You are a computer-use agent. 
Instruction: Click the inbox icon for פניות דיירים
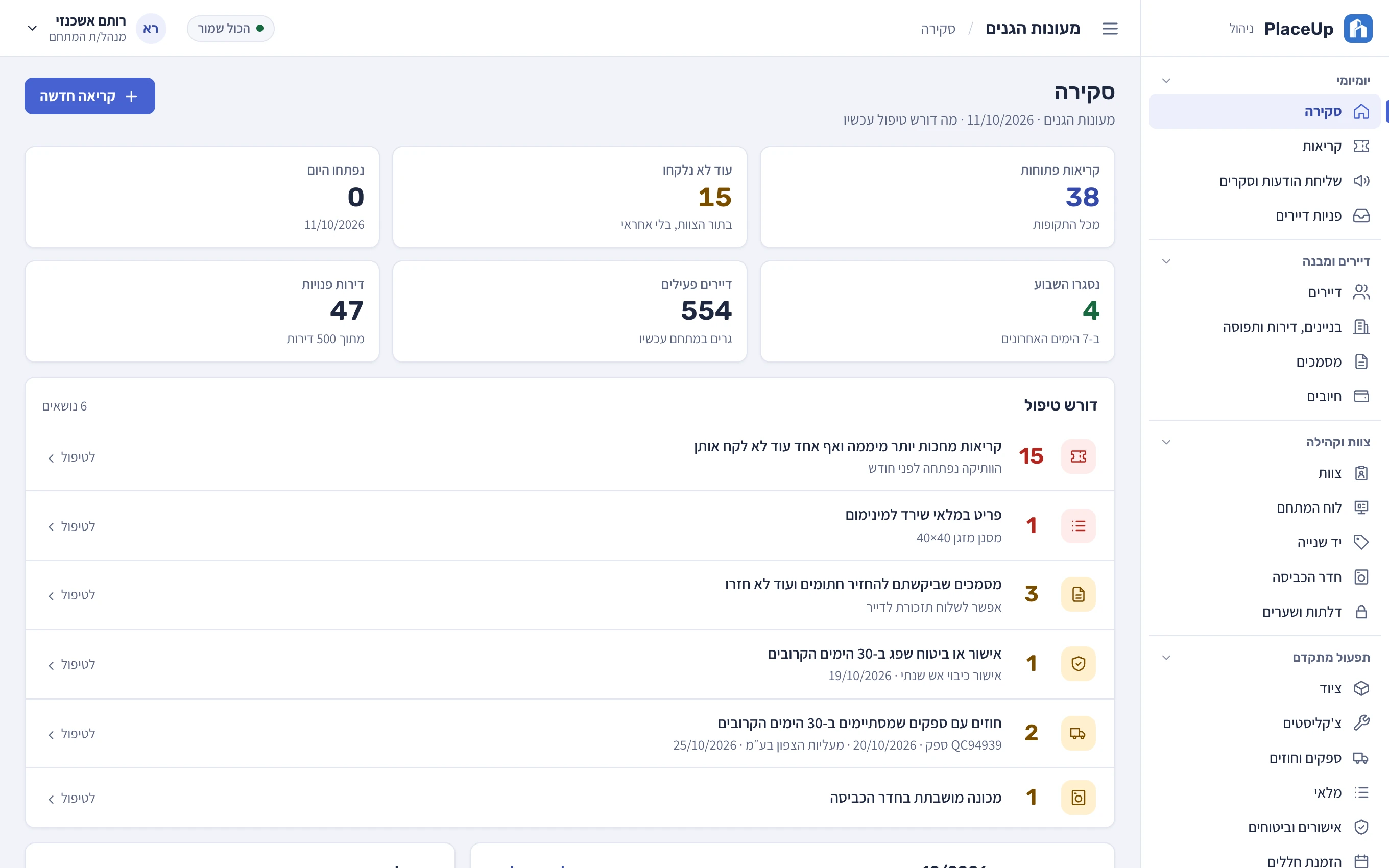point(1361,215)
